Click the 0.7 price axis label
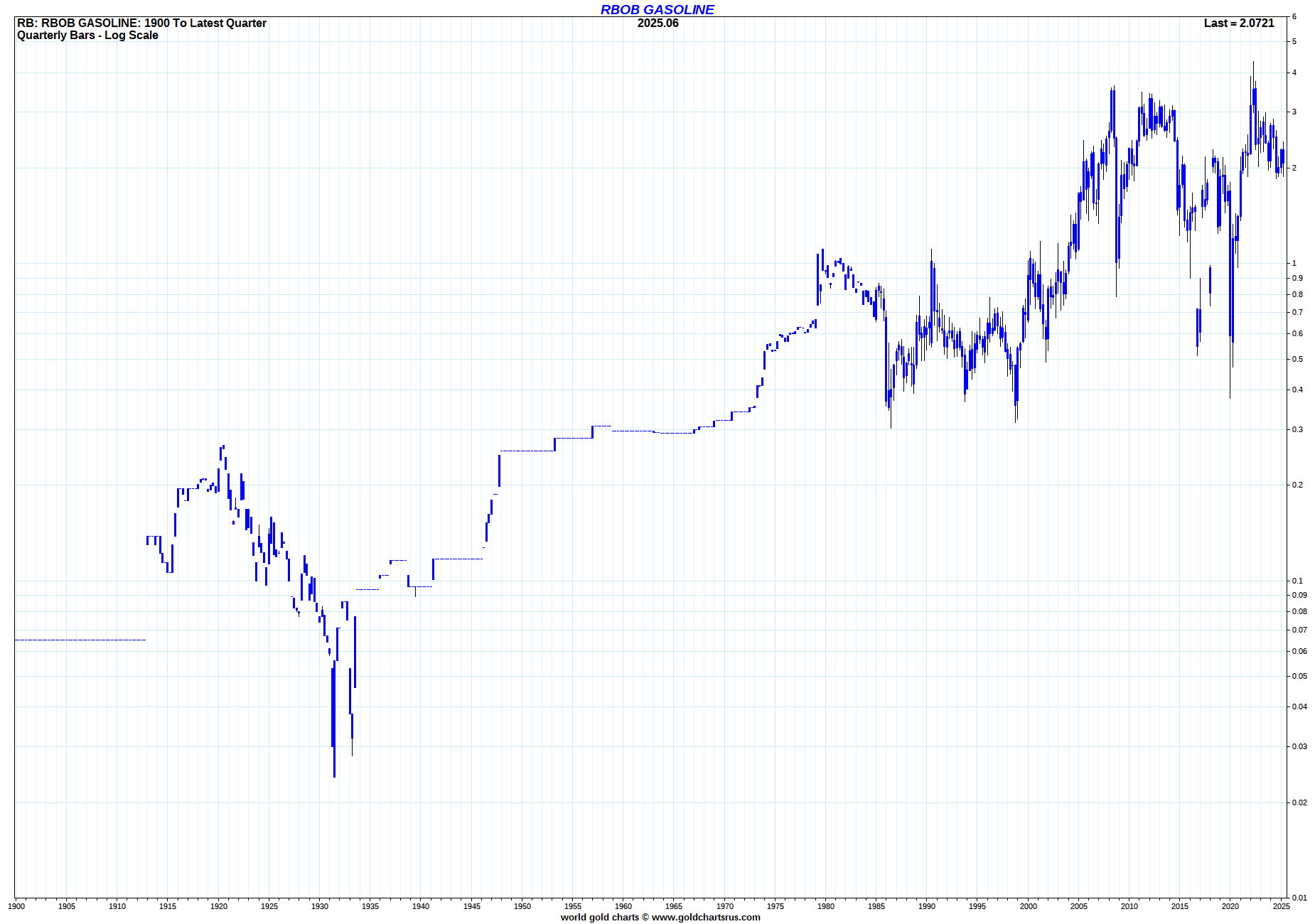Image resolution: width=1315 pixels, height=924 pixels. pyautogui.click(x=1297, y=312)
